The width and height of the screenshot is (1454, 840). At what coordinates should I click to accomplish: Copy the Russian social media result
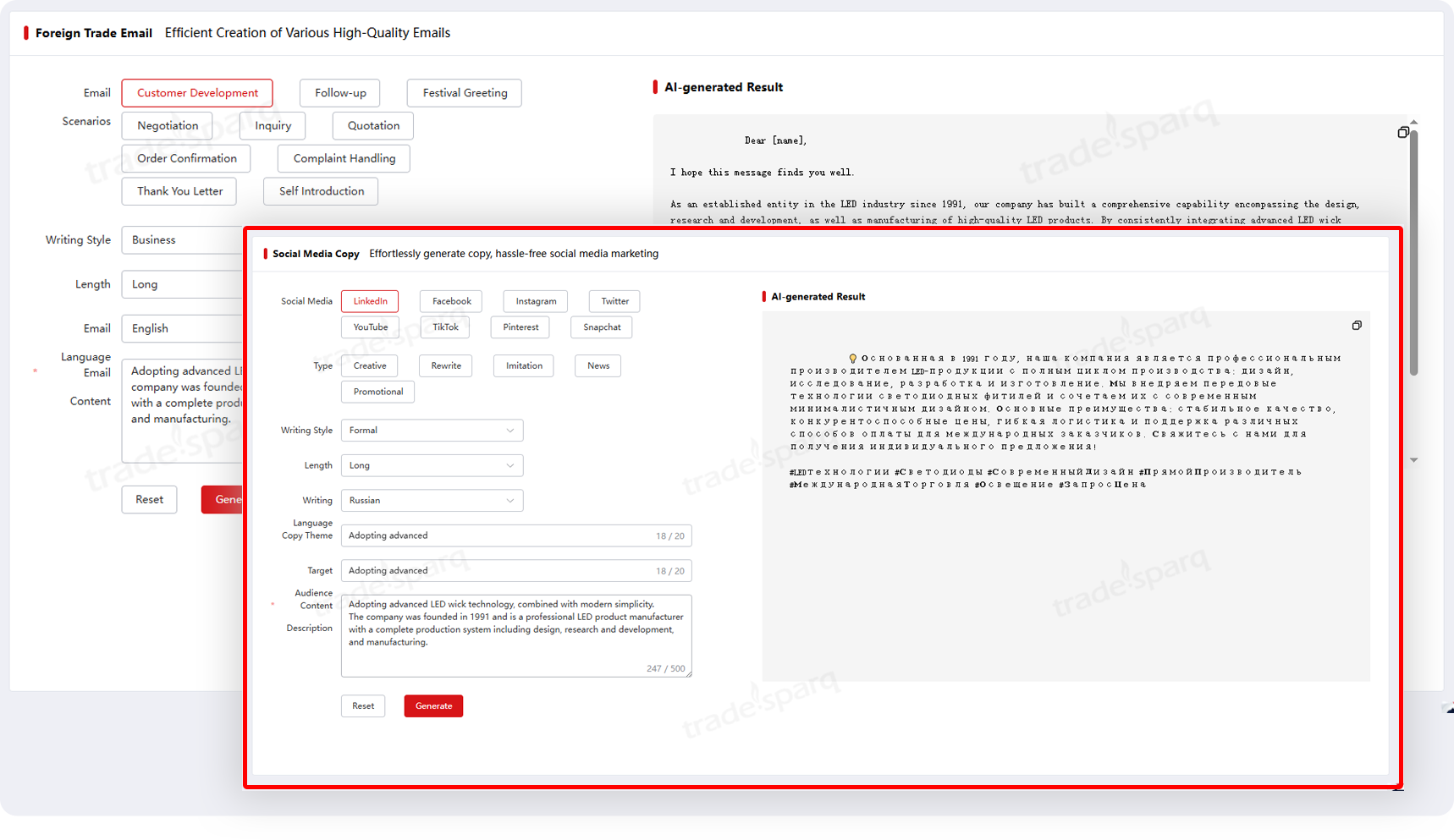coord(1356,326)
